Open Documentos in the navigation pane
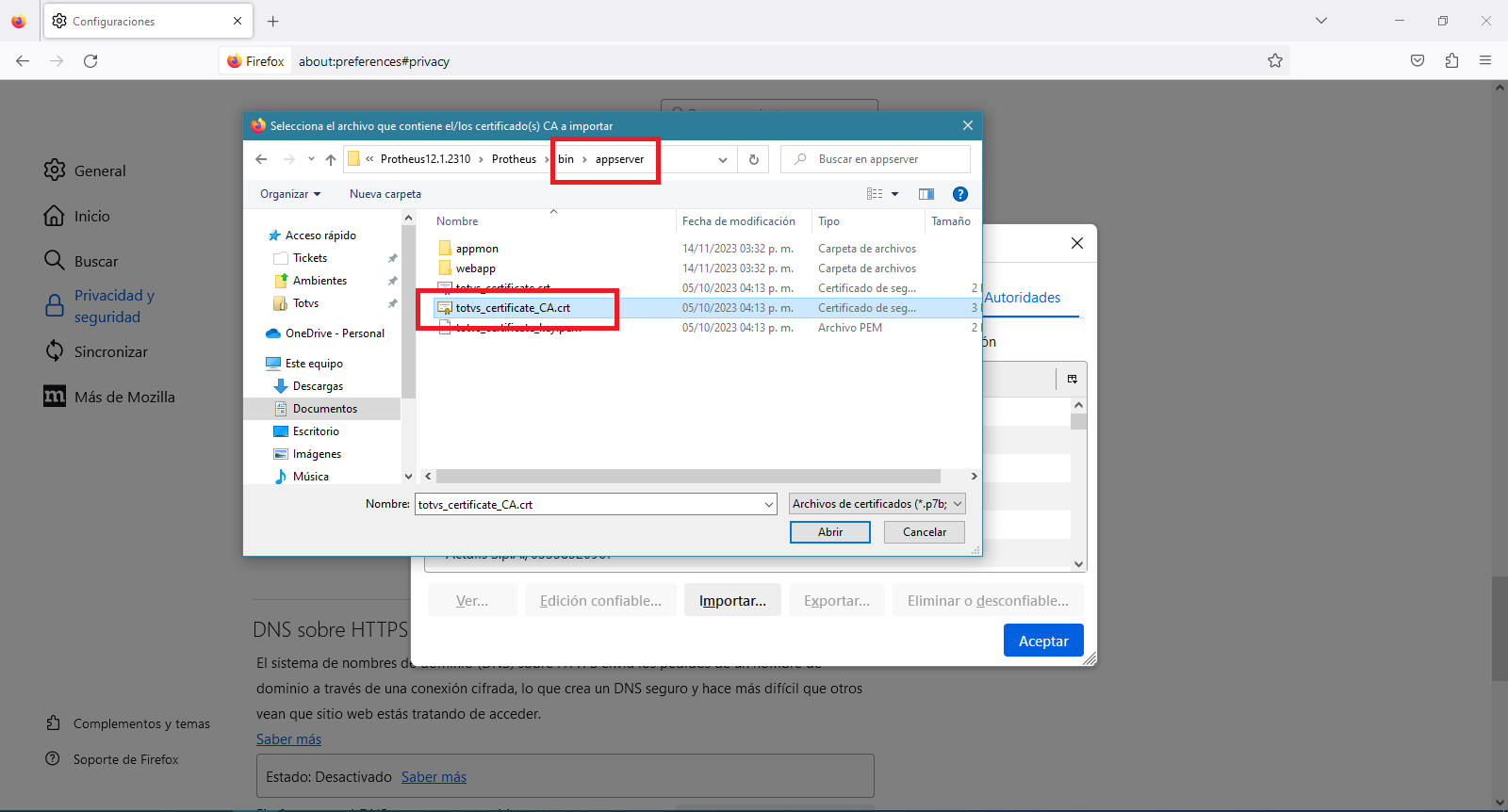Image resolution: width=1508 pixels, height=812 pixels. coord(324,409)
